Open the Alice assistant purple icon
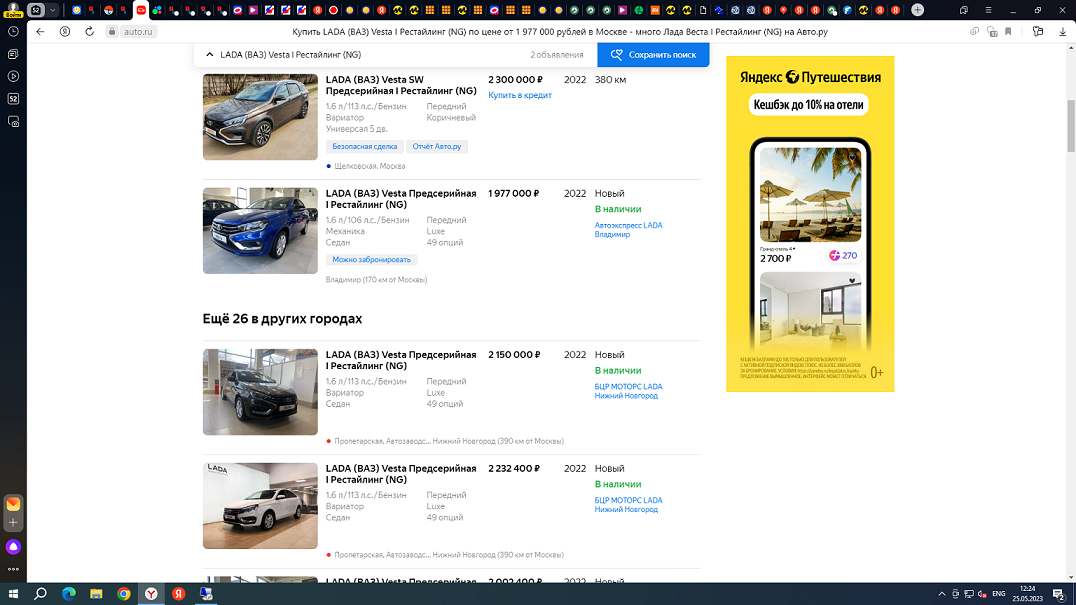Screen dimensions: 1076x605 coord(13,547)
